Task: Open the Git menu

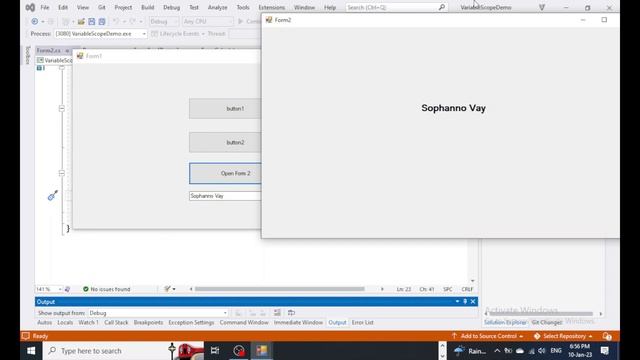Action: tap(102, 7)
